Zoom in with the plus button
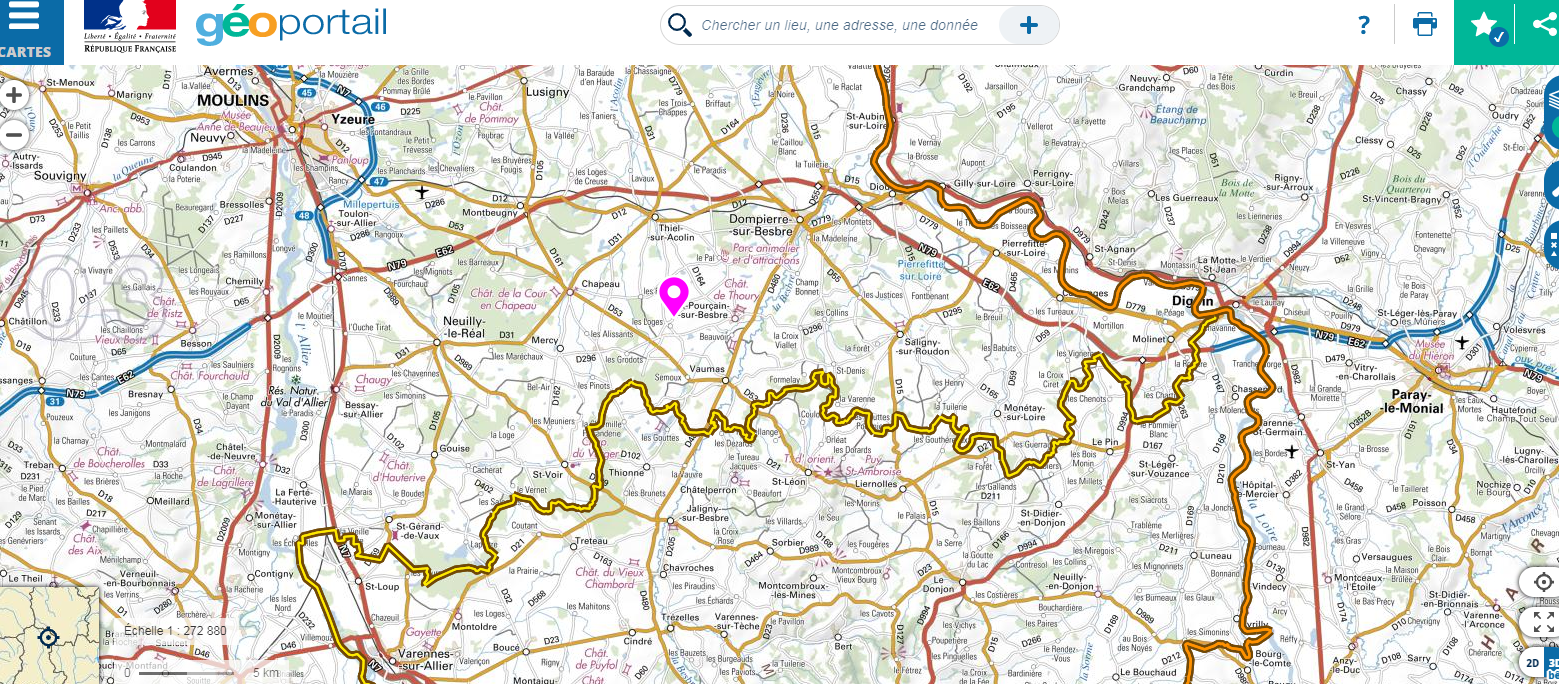This screenshot has width=1559, height=684. pos(14,96)
